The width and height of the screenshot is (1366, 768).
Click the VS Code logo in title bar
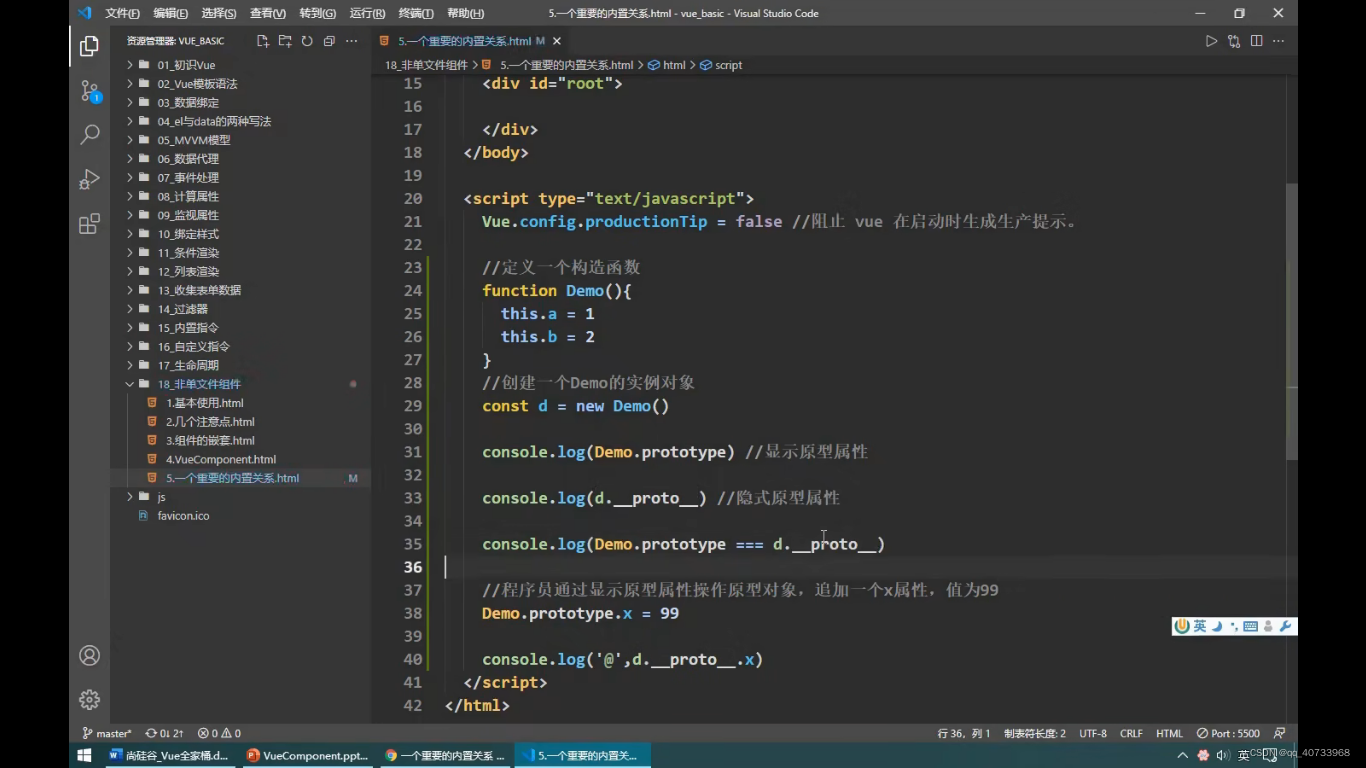click(85, 13)
